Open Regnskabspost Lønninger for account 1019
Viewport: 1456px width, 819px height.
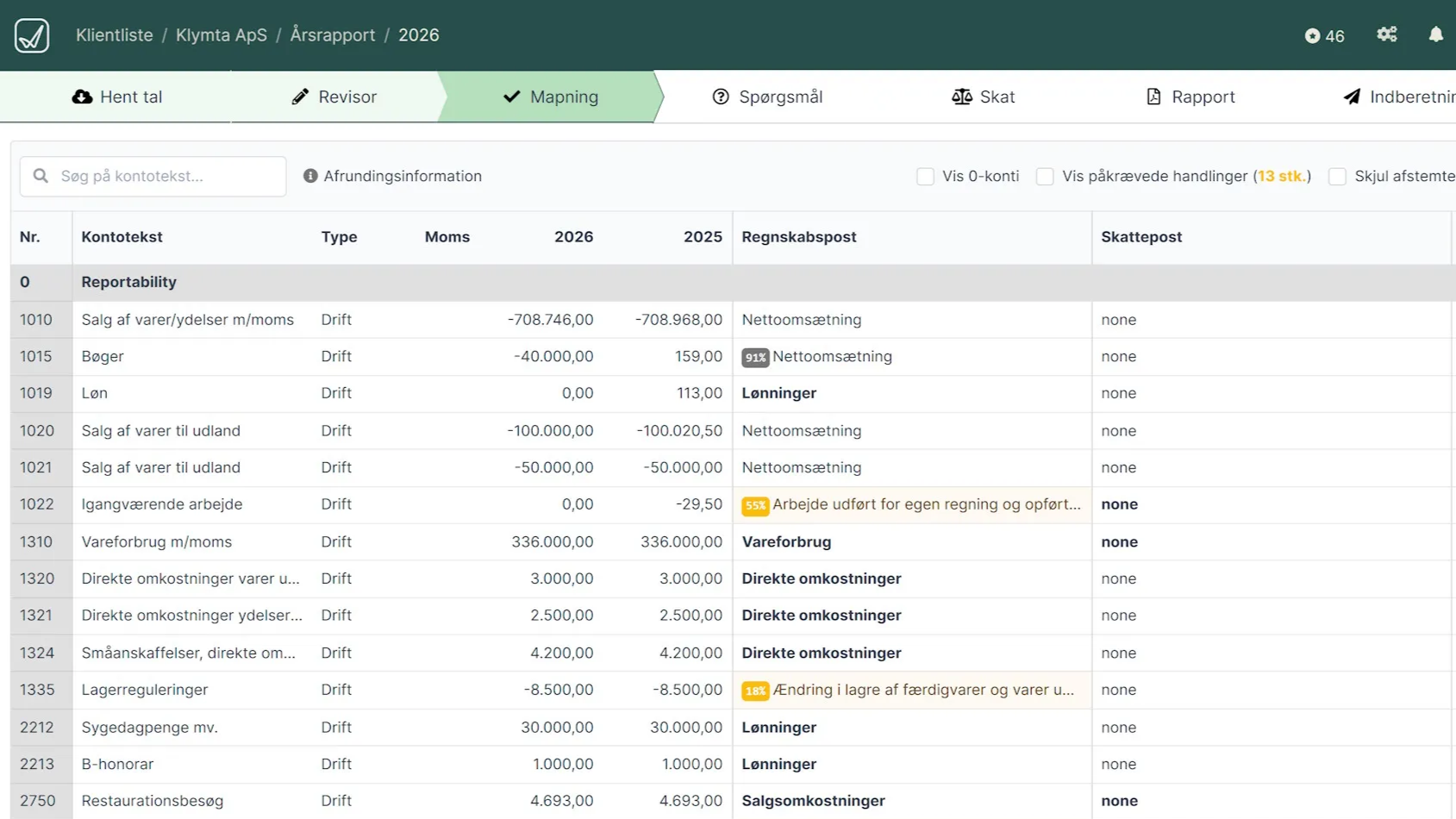(779, 393)
